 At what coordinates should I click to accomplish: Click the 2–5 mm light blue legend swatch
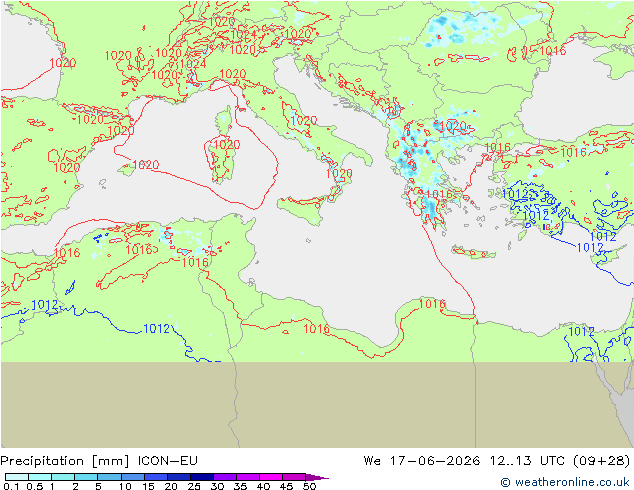pos(86,477)
